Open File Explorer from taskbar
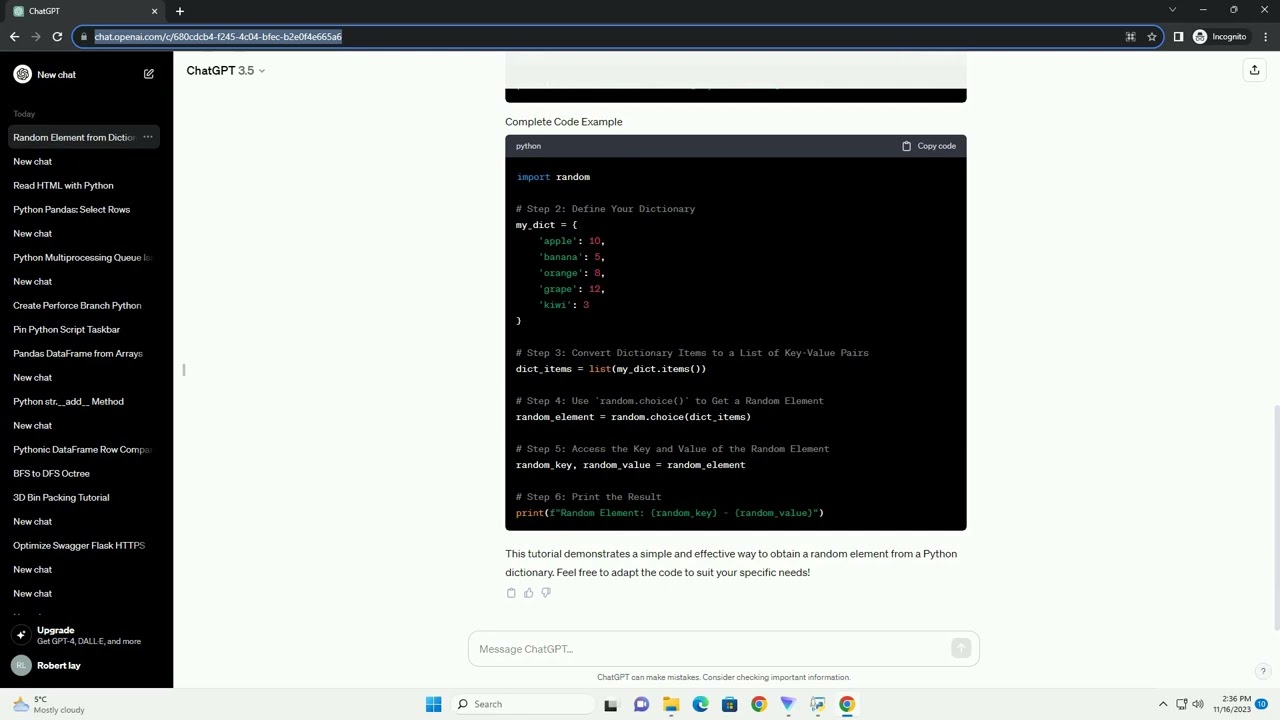The width and height of the screenshot is (1280, 720). coord(670,704)
